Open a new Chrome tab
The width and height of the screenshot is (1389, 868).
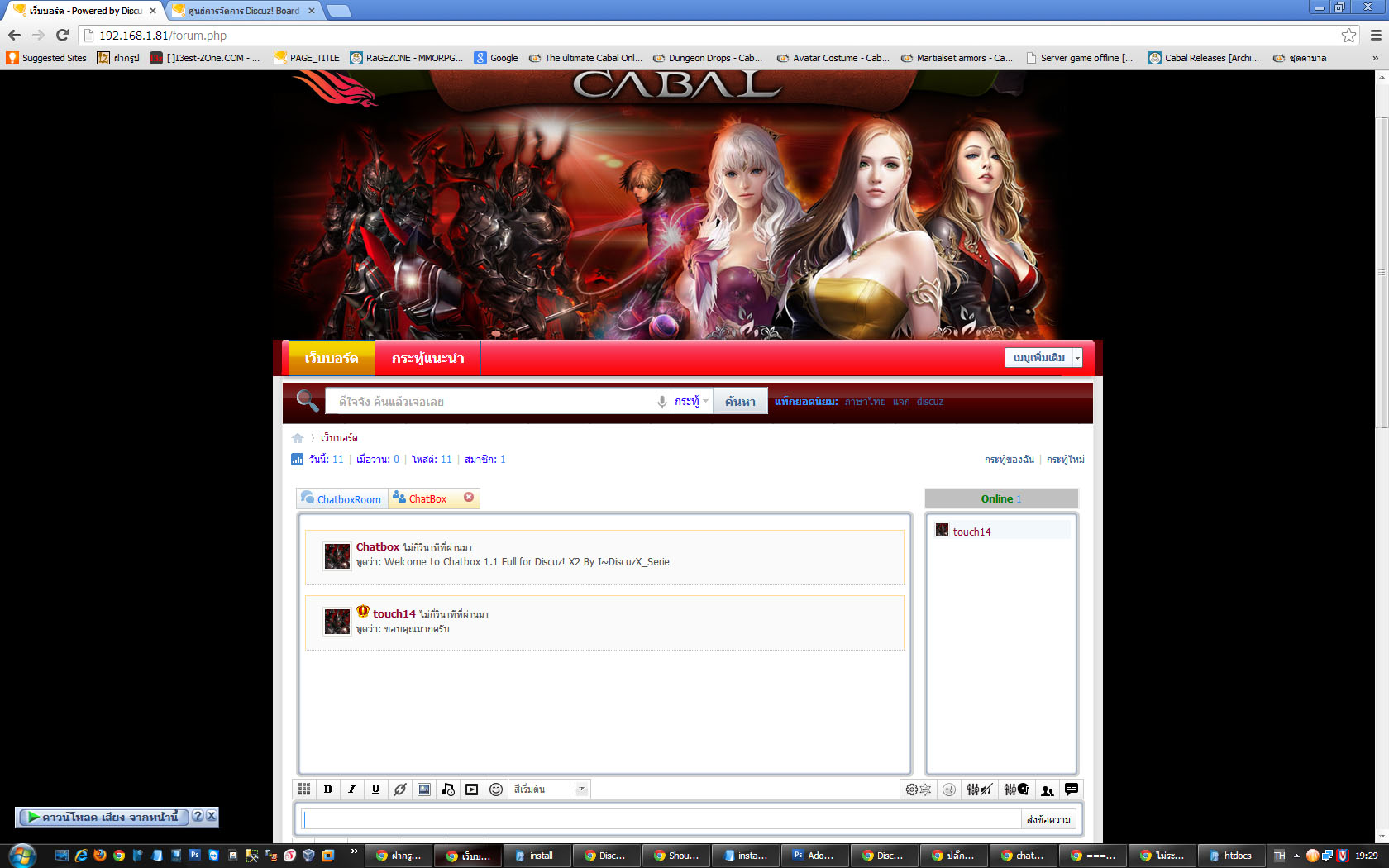click(338, 11)
